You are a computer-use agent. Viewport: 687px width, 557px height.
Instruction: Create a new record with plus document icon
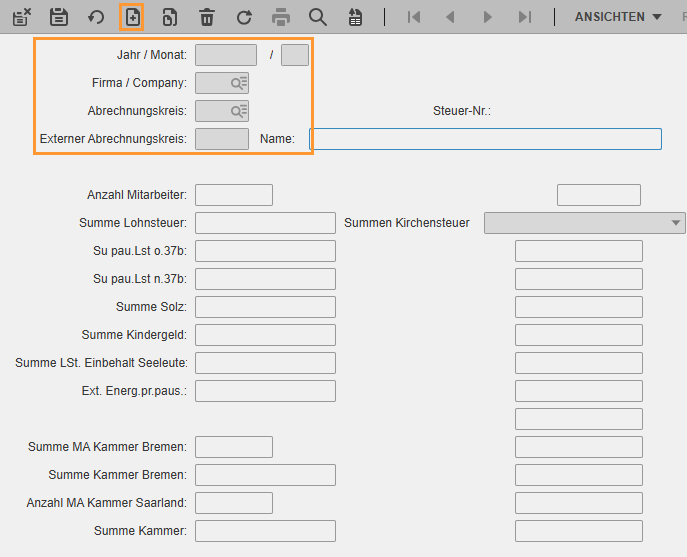[132, 18]
